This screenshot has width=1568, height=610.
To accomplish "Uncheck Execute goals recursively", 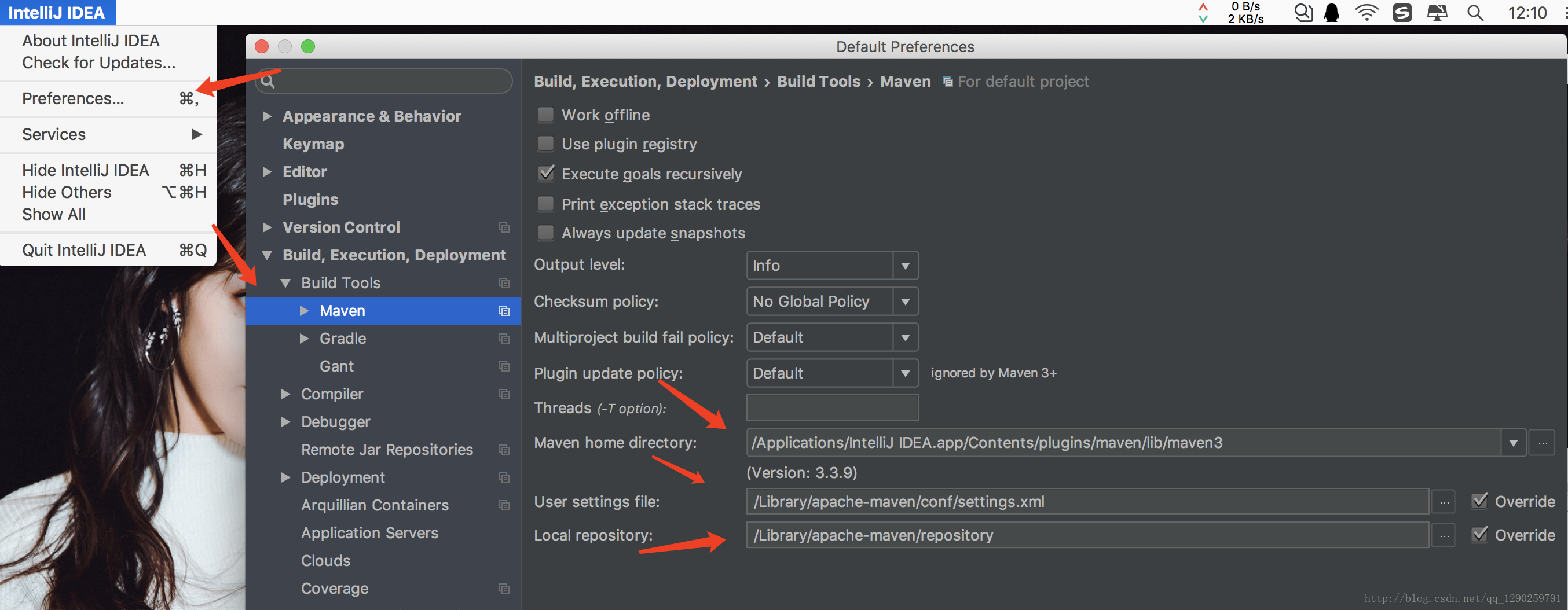I will (x=546, y=174).
